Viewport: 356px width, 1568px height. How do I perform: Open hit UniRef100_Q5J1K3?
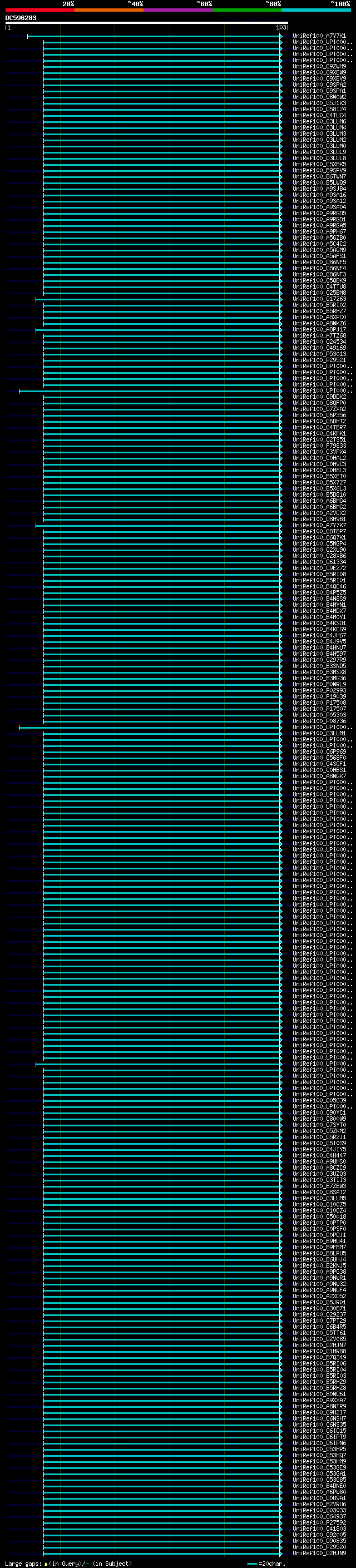pos(319,103)
